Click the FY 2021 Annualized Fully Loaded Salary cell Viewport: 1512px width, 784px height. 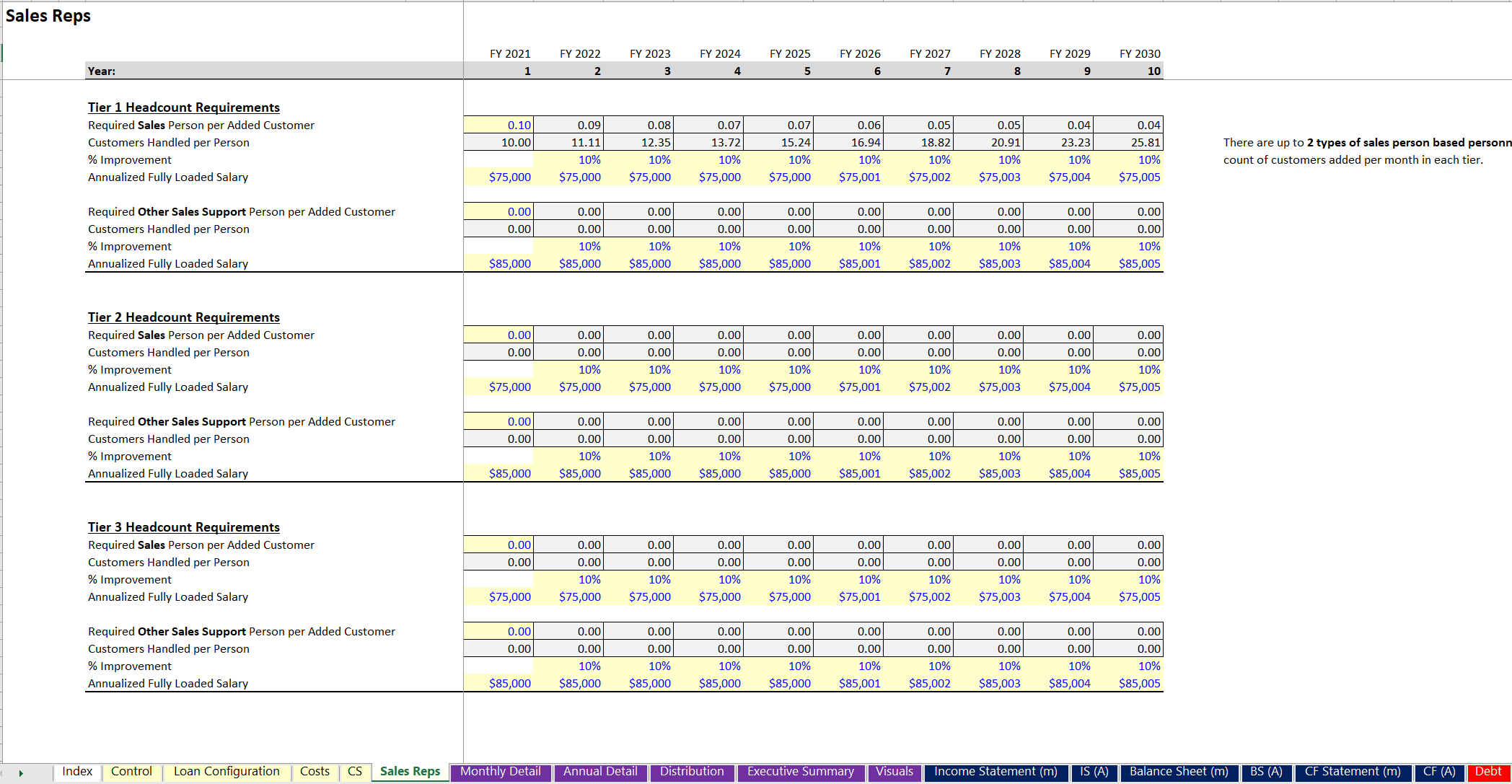pos(498,177)
